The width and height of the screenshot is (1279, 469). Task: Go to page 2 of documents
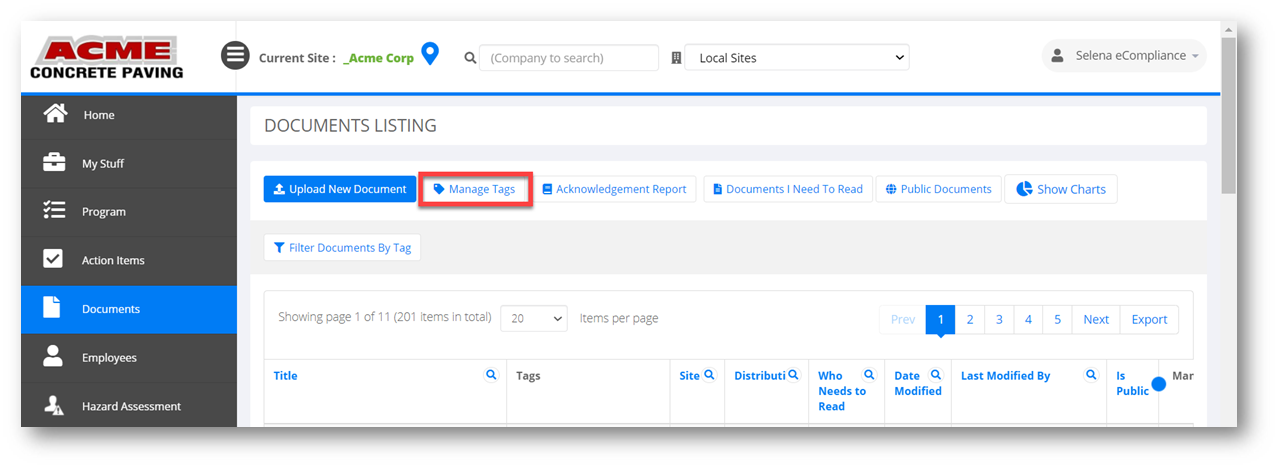click(970, 319)
